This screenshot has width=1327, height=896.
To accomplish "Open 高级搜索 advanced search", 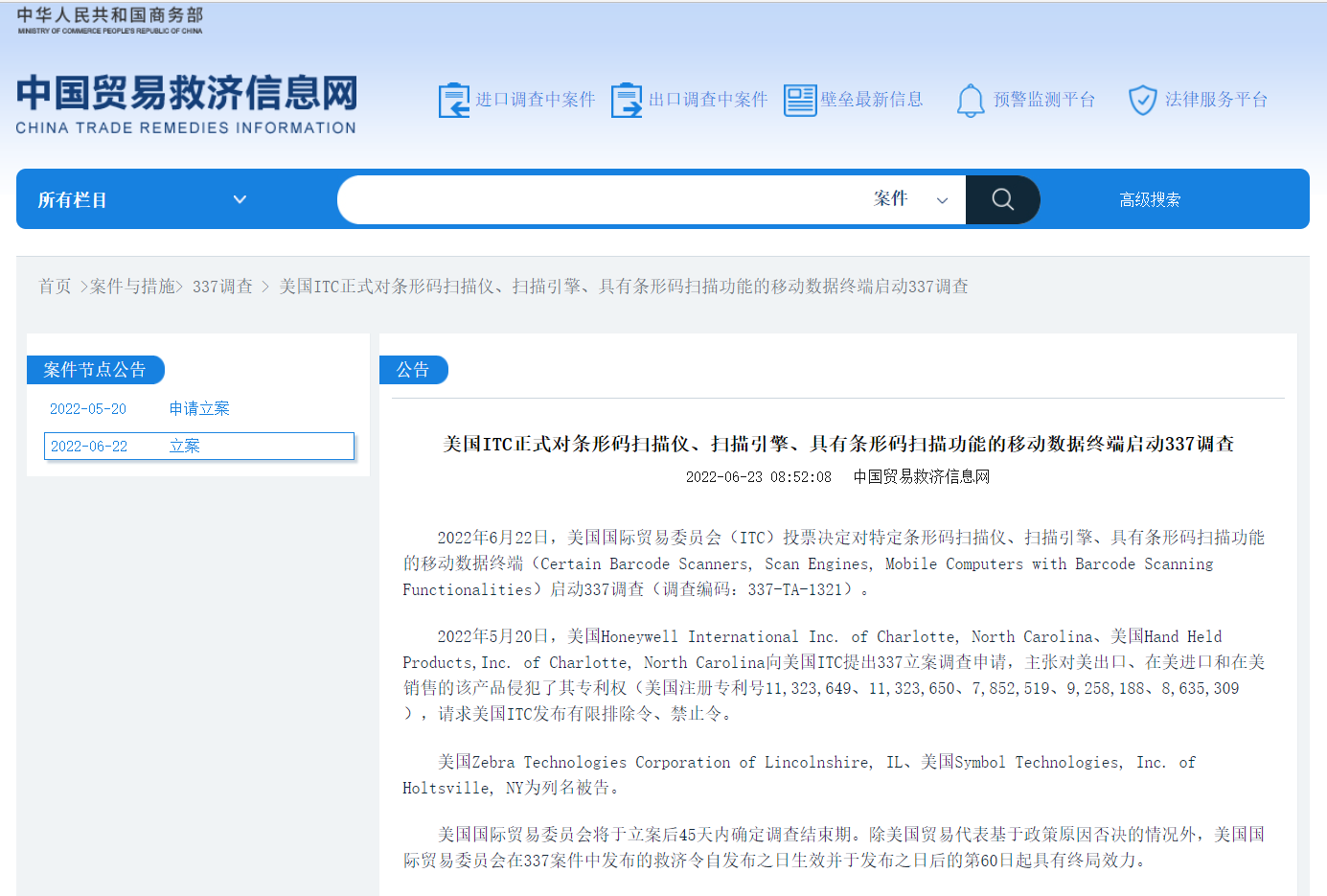I will 1150,199.
